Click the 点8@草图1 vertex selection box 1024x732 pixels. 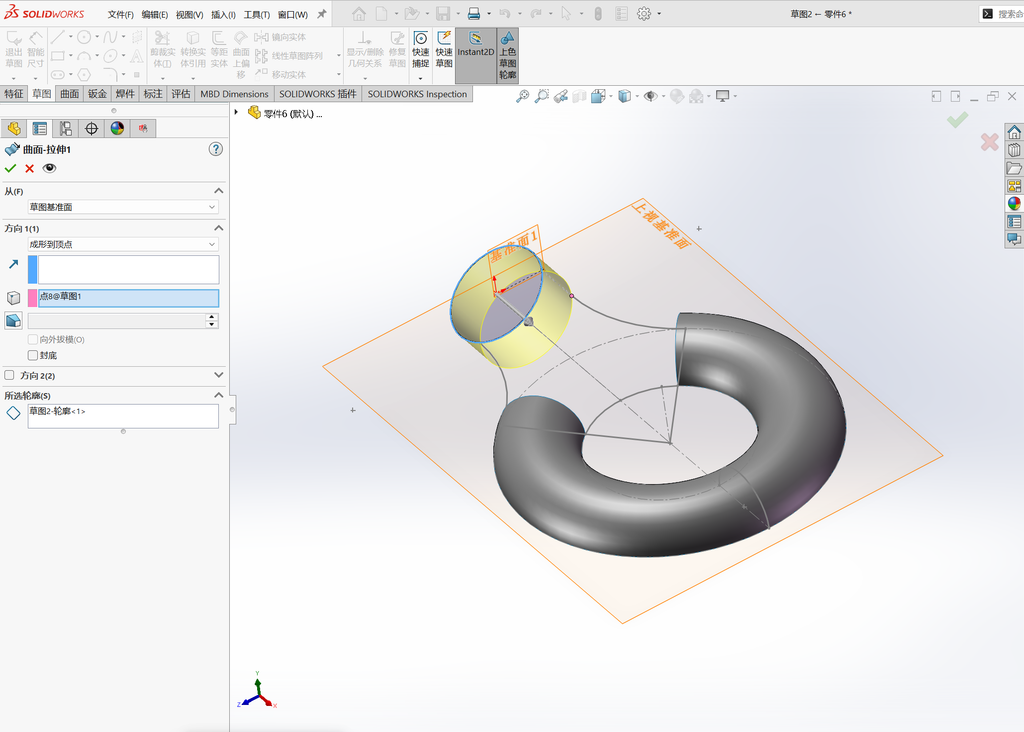coord(129,298)
